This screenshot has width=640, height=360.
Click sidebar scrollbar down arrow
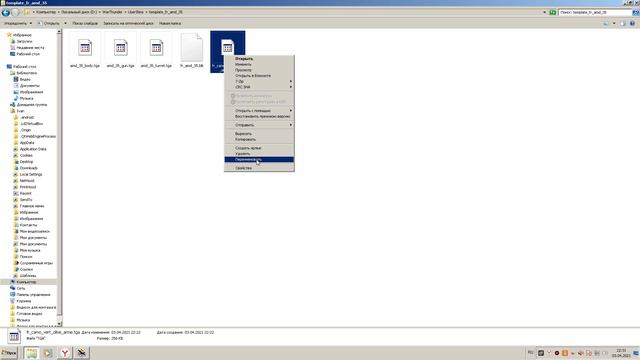59,324
